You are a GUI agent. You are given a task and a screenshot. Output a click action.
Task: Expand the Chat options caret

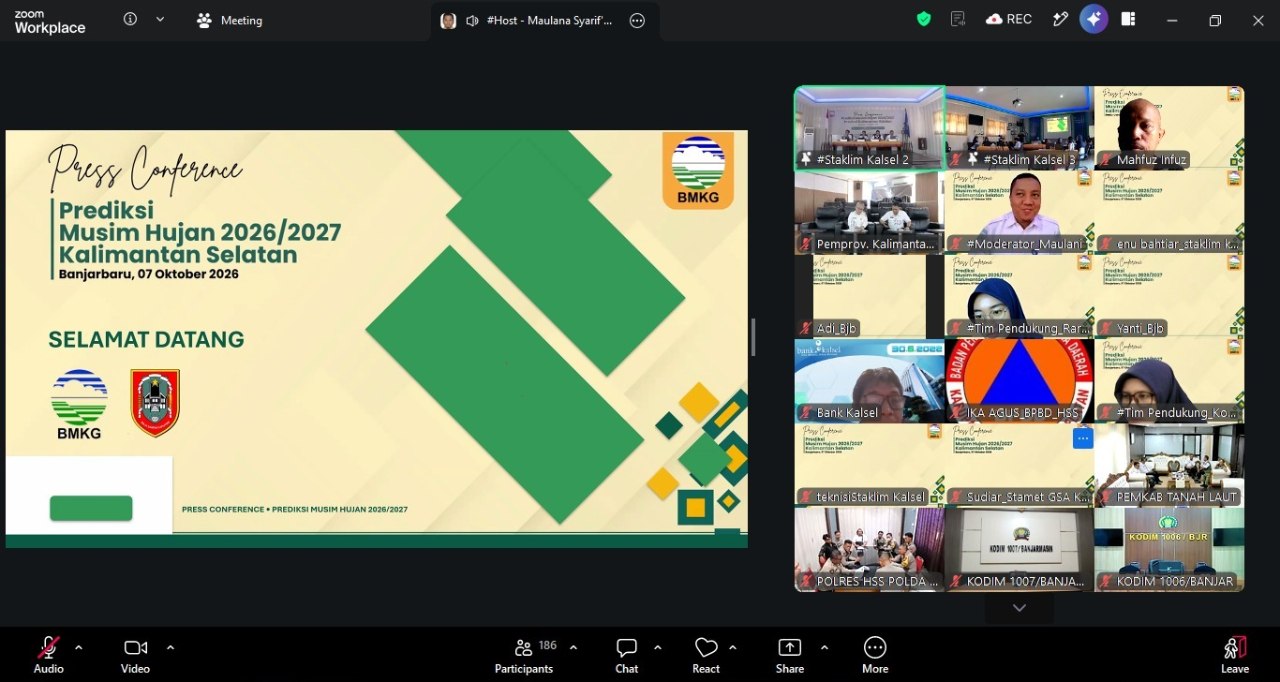[x=657, y=647]
